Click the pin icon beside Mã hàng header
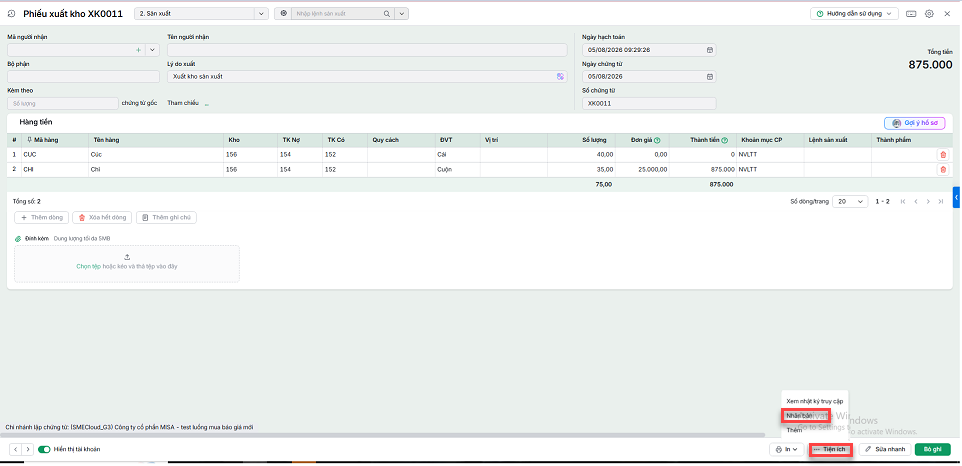Screen dimensions: 962x466 coord(29,140)
